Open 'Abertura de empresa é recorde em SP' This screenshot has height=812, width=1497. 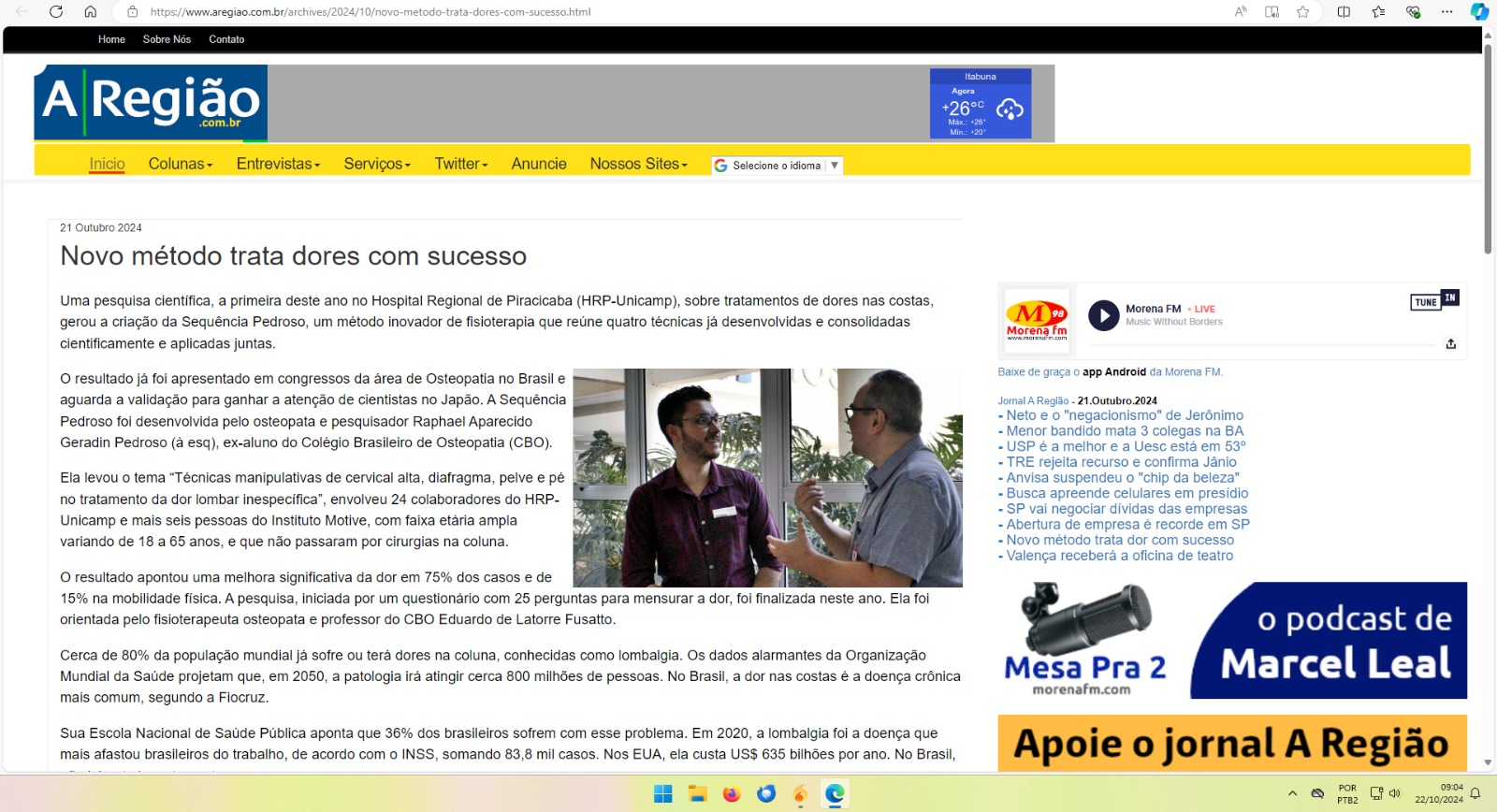click(x=1128, y=525)
